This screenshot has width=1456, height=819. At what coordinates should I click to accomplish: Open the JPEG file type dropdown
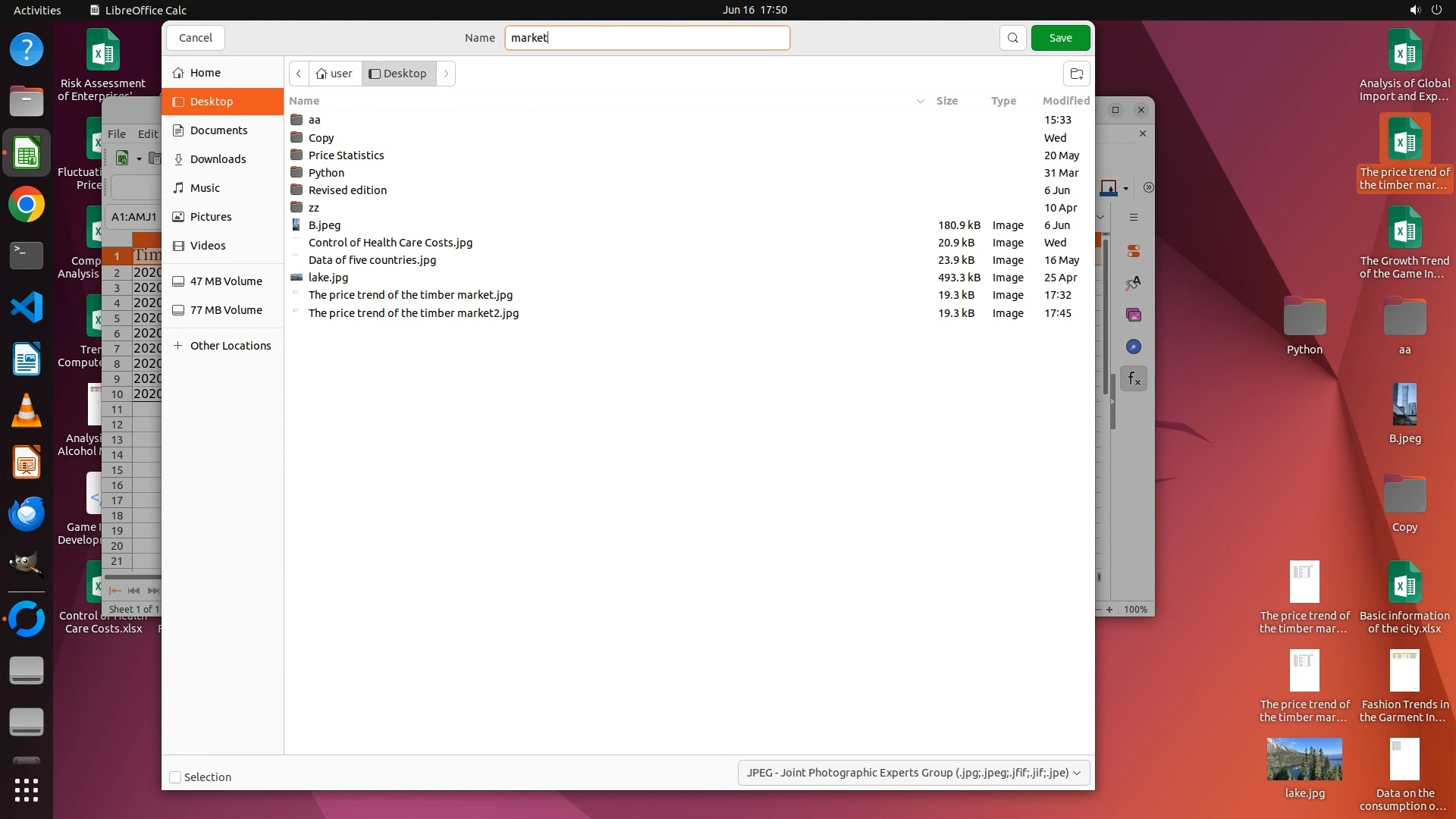pyautogui.click(x=914, y=773)
